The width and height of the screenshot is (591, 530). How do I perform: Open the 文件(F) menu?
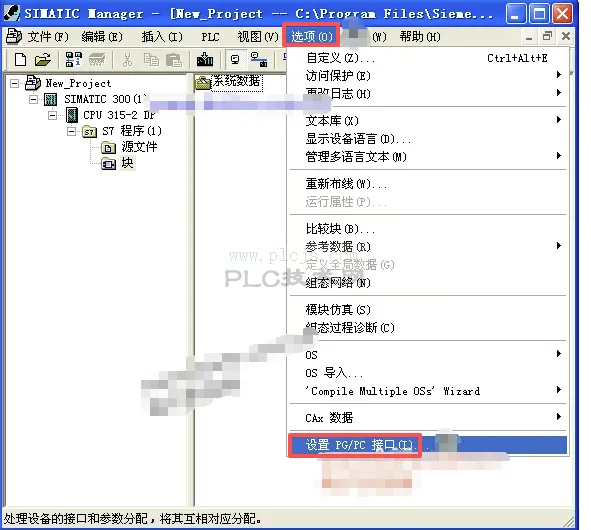pos(48,37)
